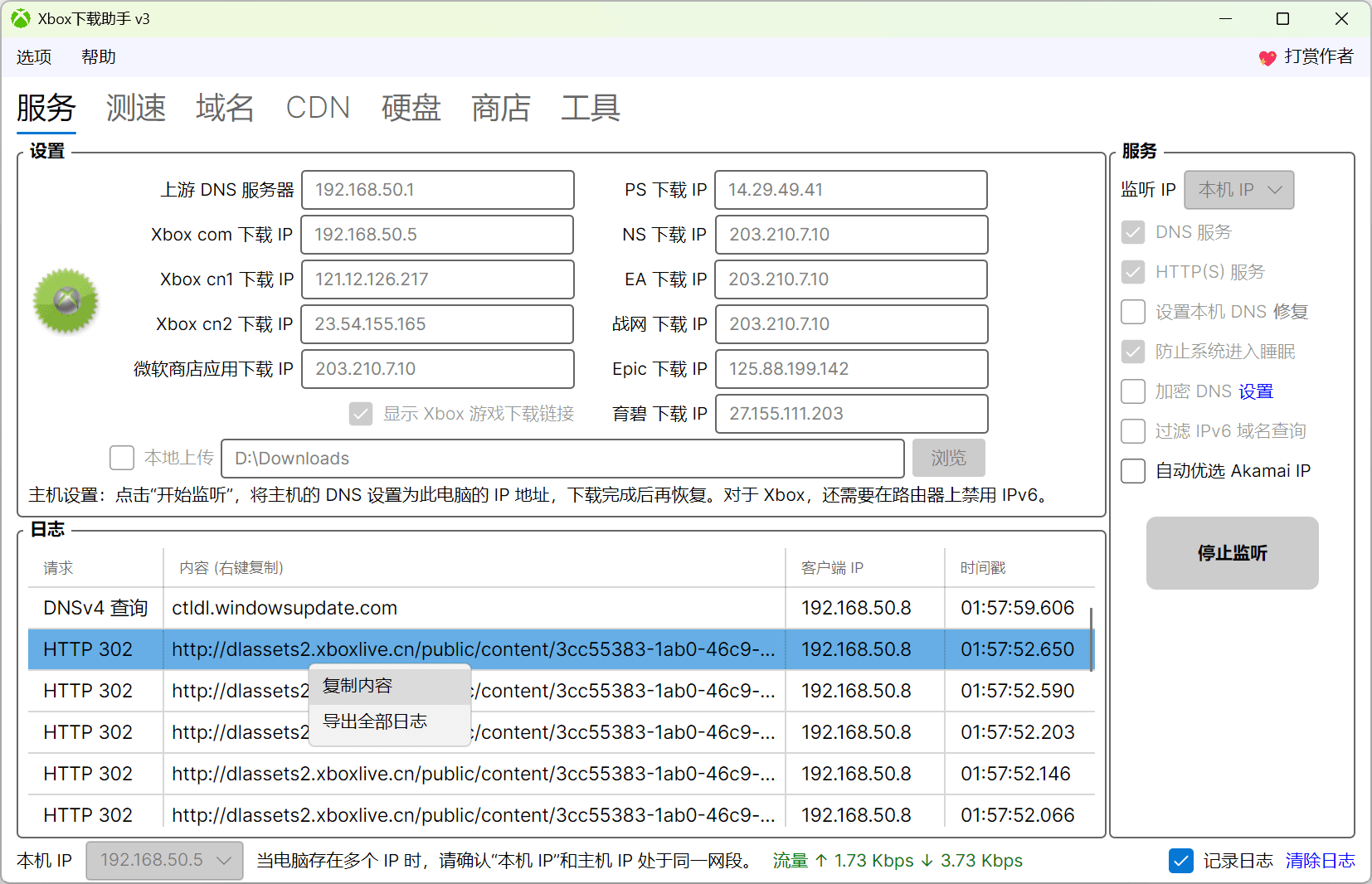
Task: Enable the 加密 DNS checkbox
Action: tap(1133, 391)
